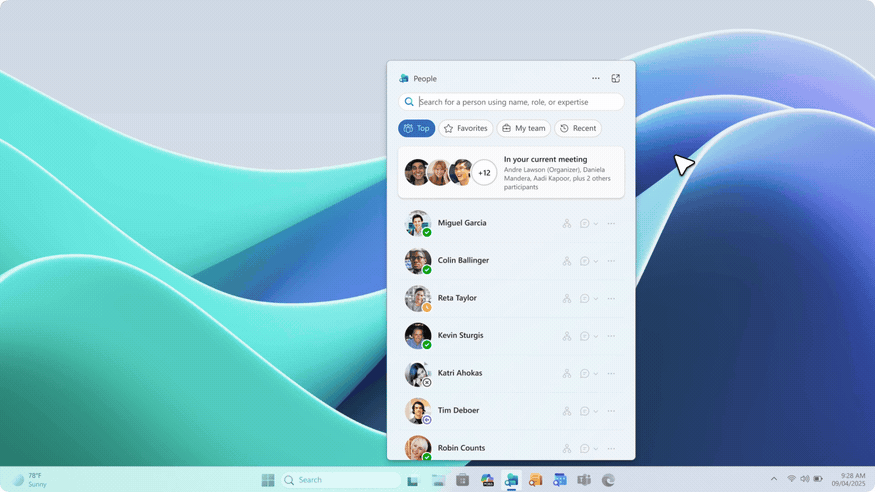This screenshot has height=492, width=875.
Task: Show Kevin Sturgis in the org chart
Action: [x=566, y=336]
